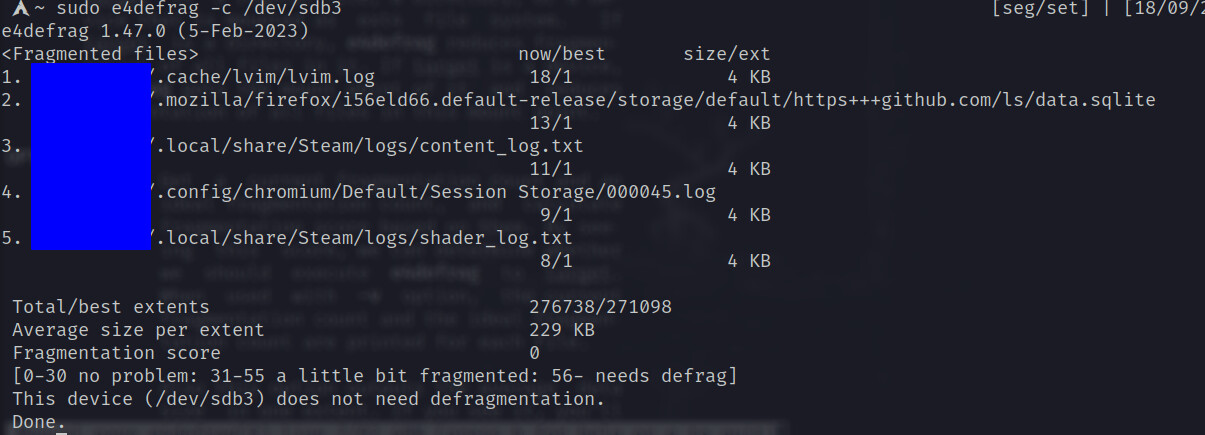Click the 276738/271098 extents count
The height and width of the screenshot is (435, 1205).
600,307
